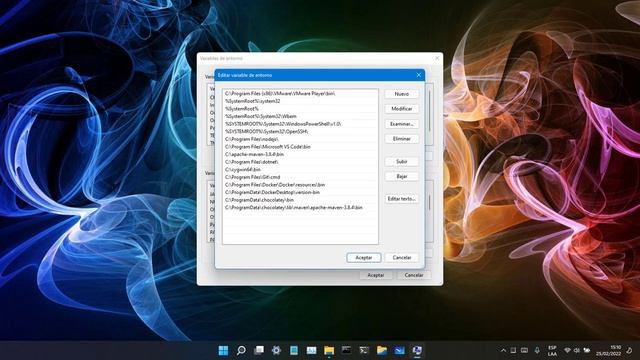Select the Microsoft VS Code\bin entry

pos(300,147)
